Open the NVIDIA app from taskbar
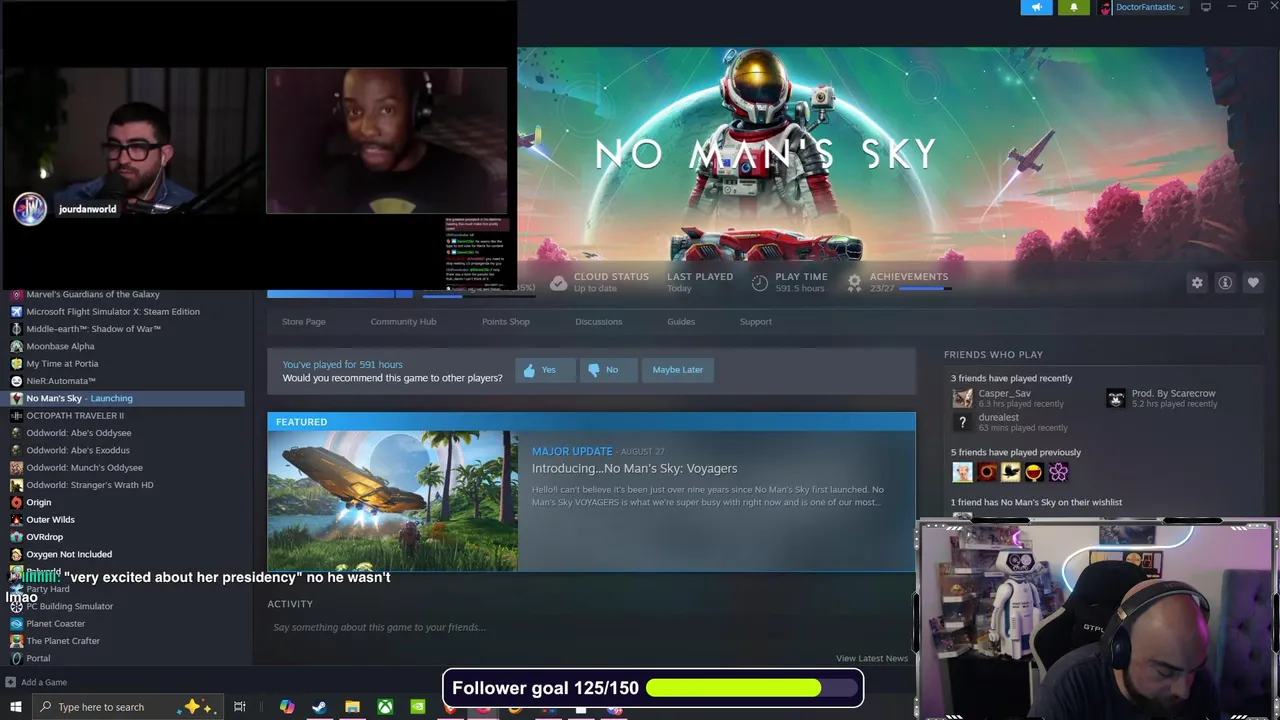Viewport: 1280px width, 720px height. click(418, 707)
